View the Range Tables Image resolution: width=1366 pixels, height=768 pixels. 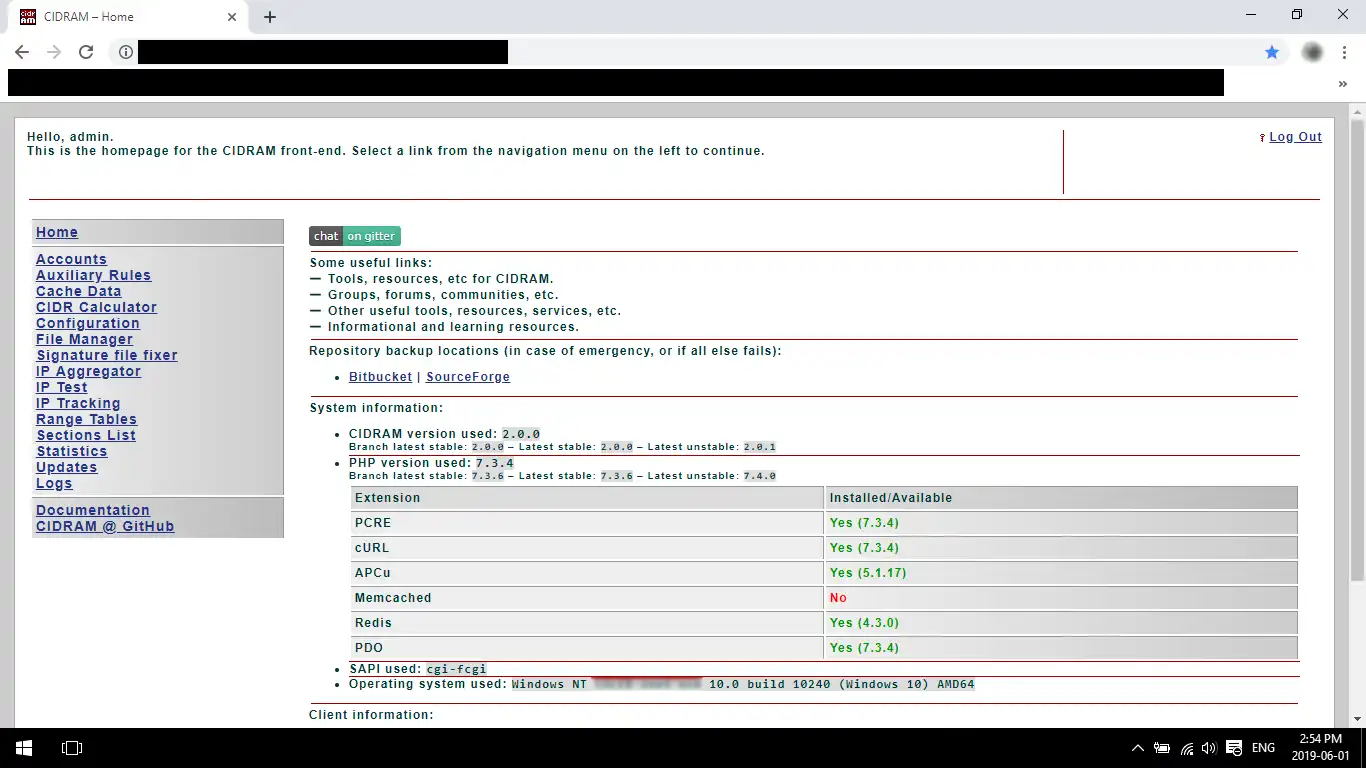point(86,419)
